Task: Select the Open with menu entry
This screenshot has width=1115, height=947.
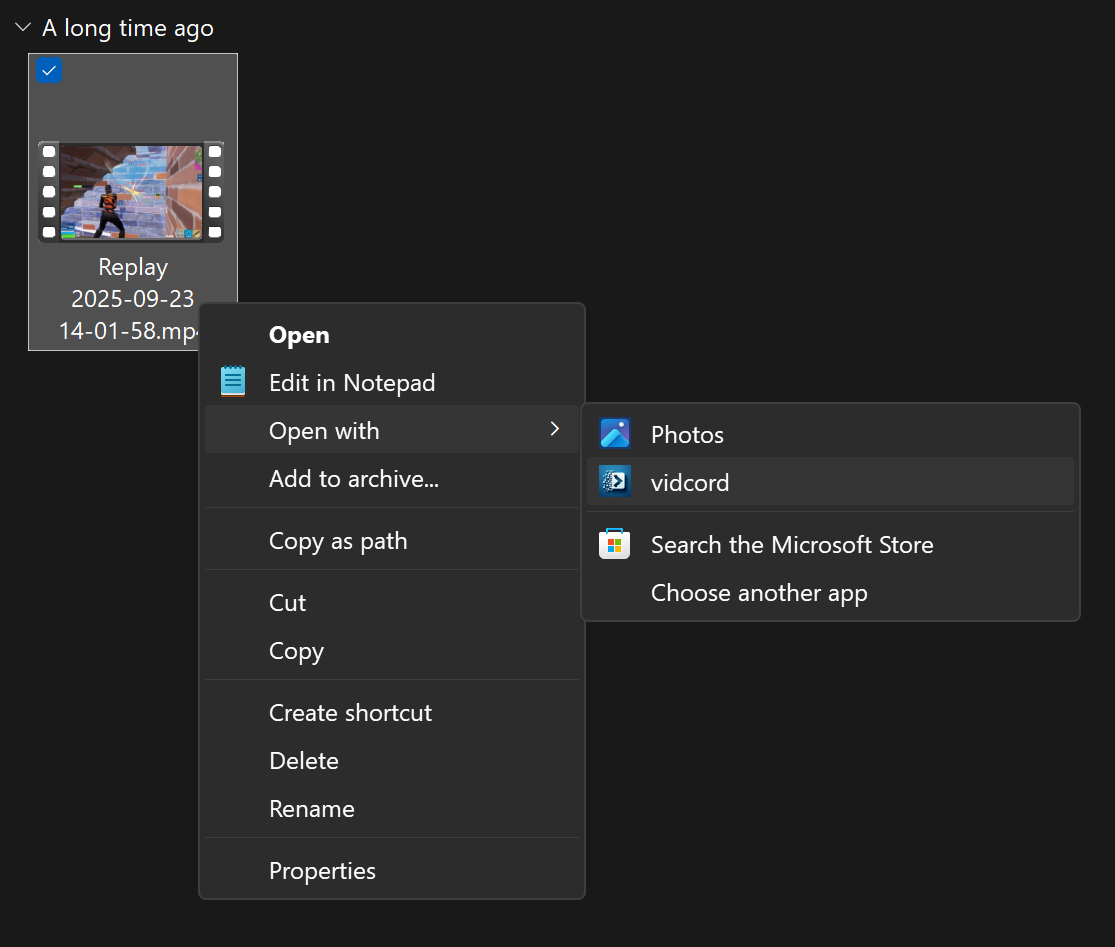Action: click(392, 430)
